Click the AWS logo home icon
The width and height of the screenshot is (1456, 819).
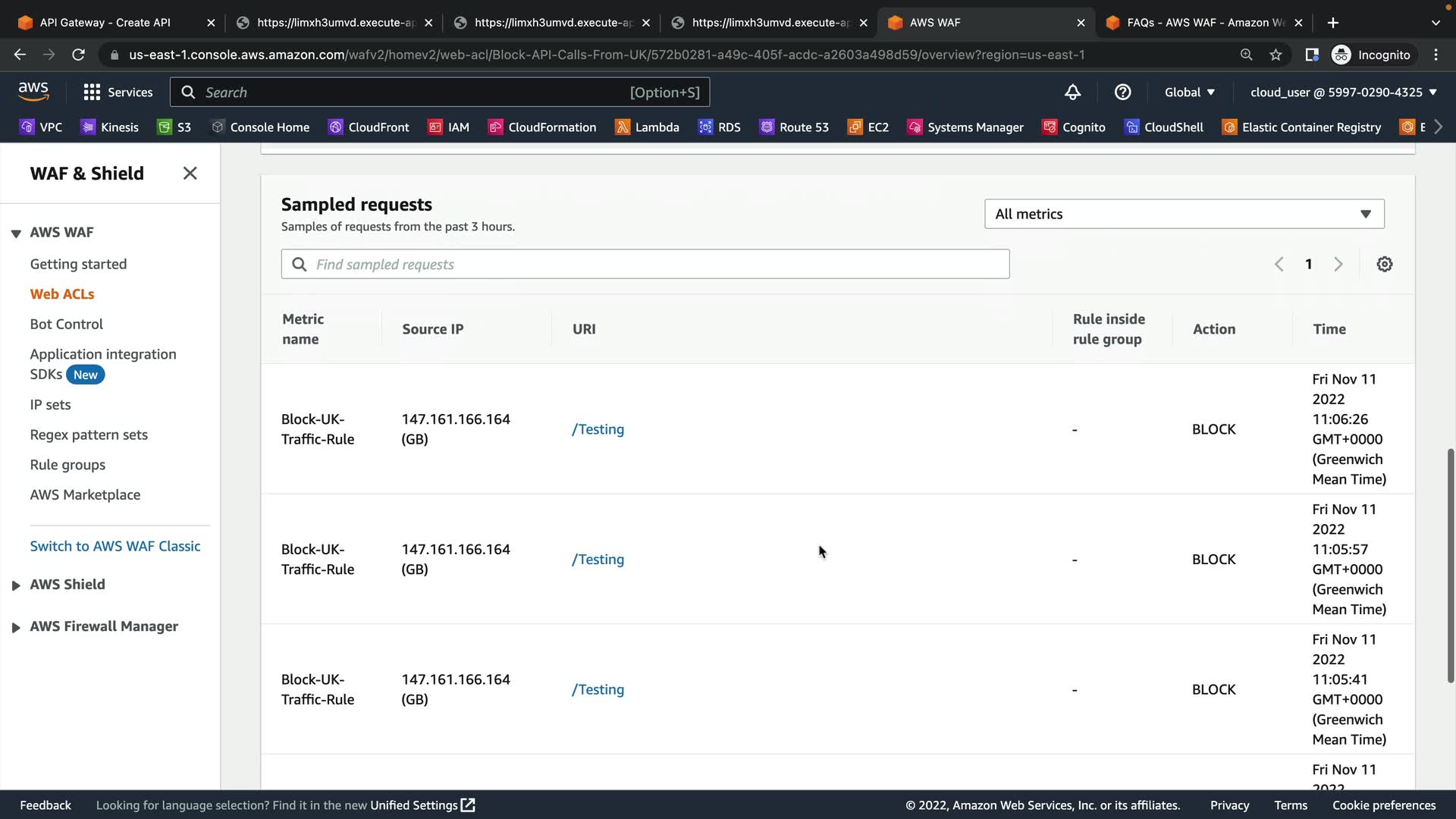click(33, 92)
